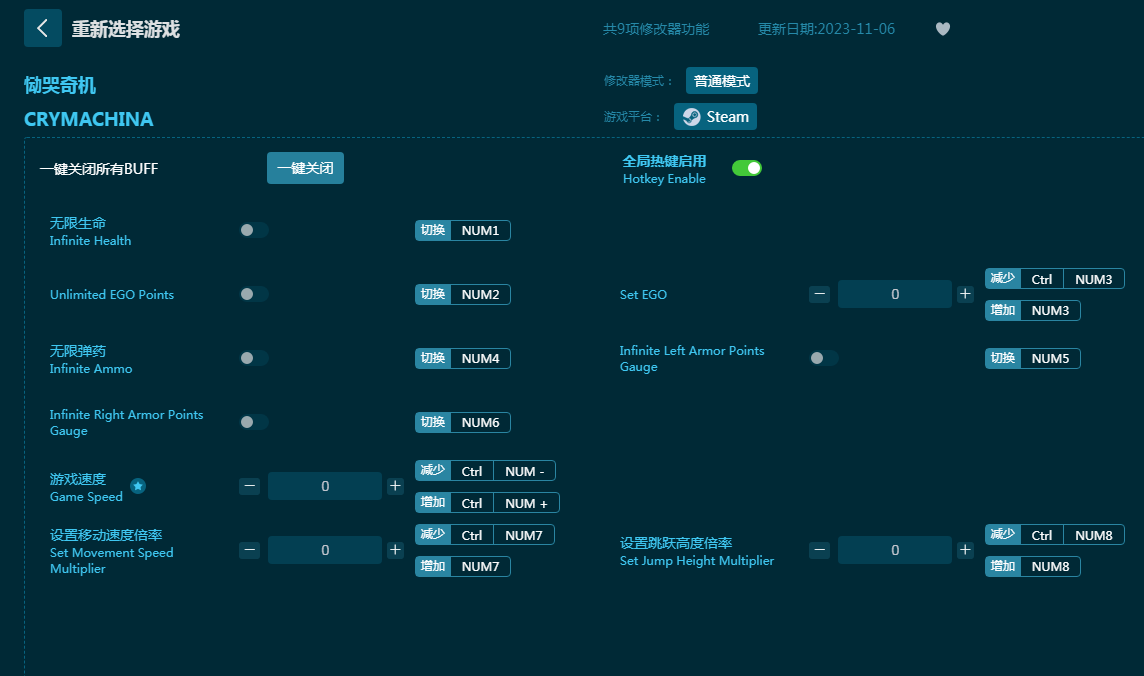This screenshot has height=676, width=1144.
Task: Enable Unlimited EGO Points toggle
Action: (x=254, y=294)
